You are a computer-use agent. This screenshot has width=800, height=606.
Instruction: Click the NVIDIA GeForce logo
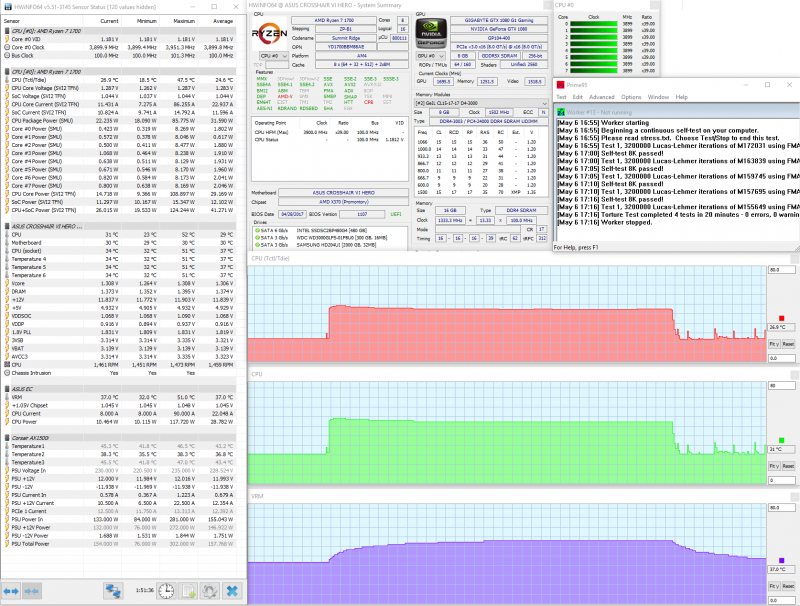pos(431,34)
